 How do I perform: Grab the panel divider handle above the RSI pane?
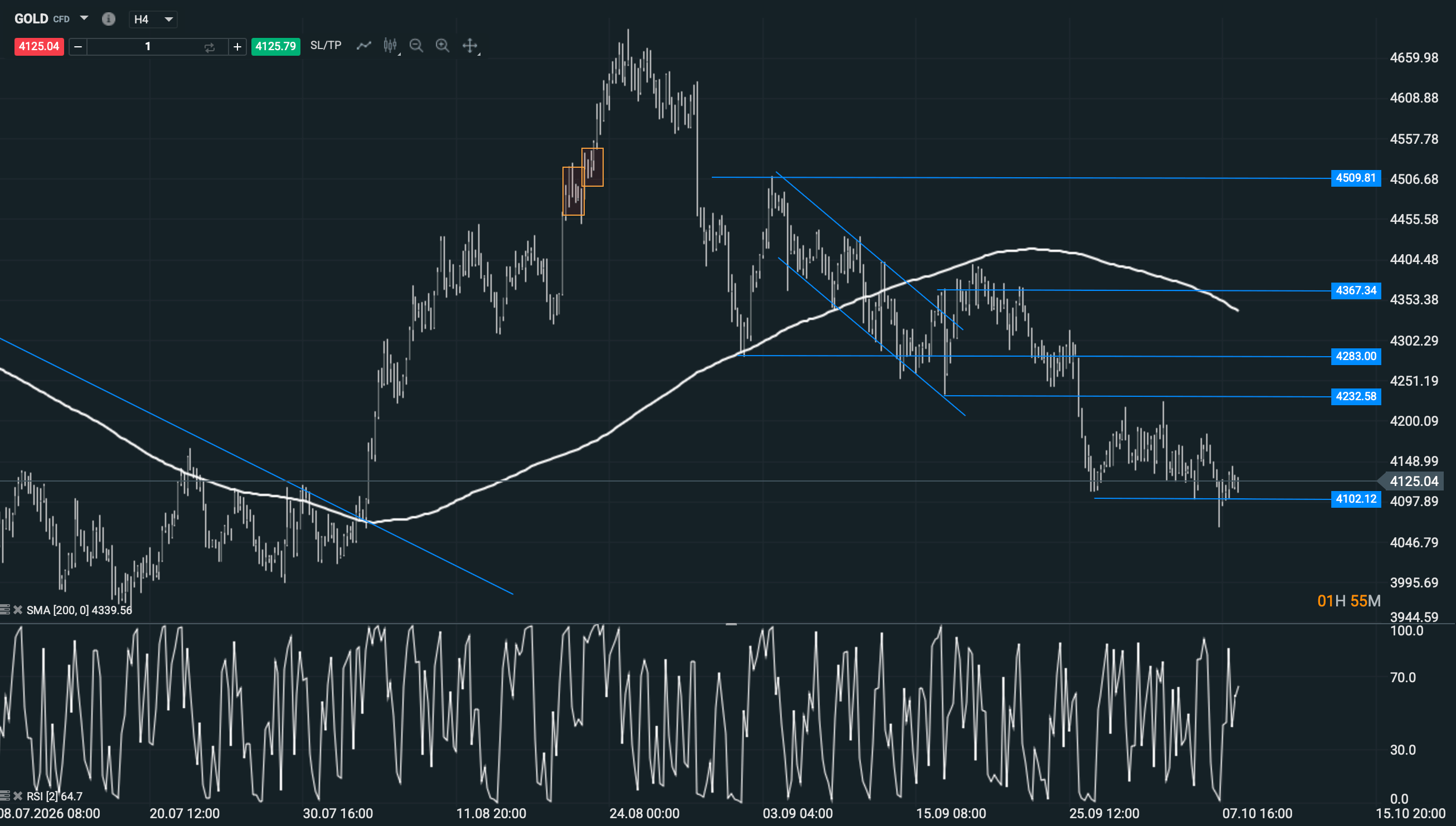(x=731, y=624)
